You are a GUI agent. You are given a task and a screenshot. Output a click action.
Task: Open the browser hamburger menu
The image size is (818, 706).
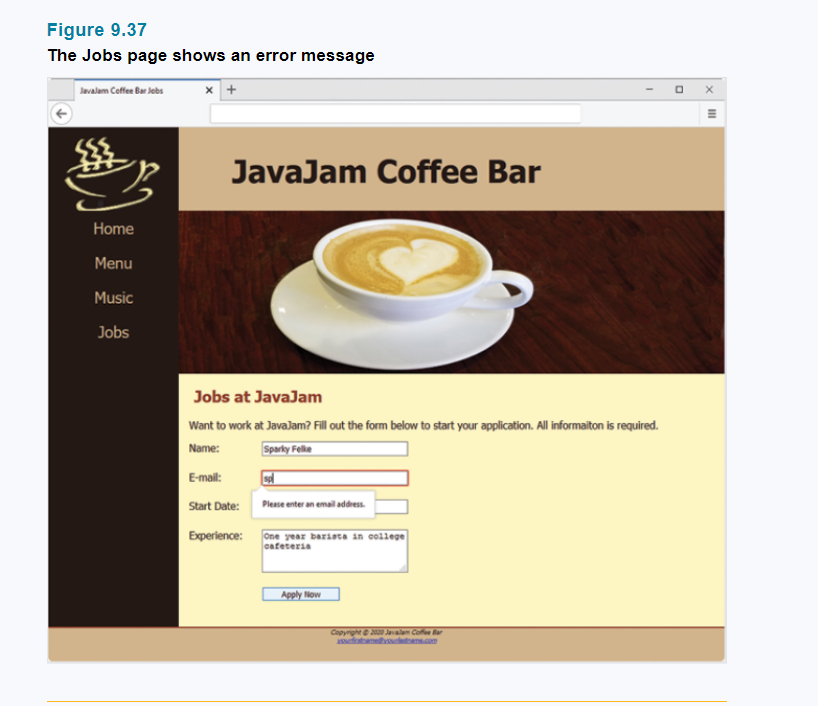point(711,114)
